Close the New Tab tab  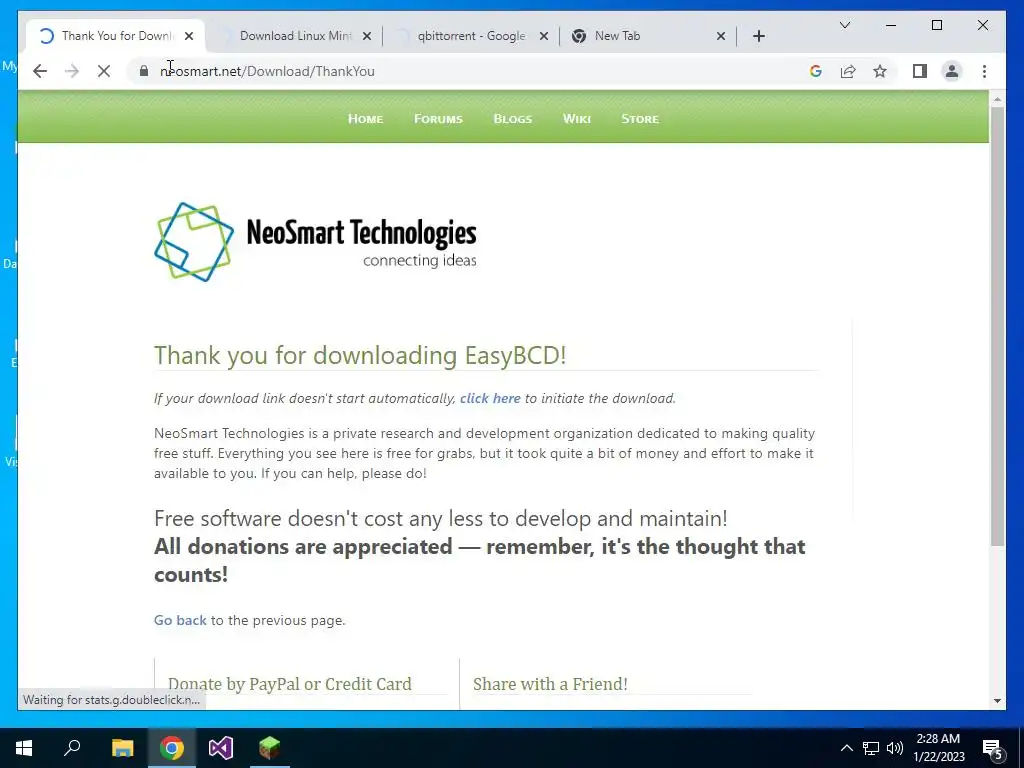pyautogui.click(x=721, y=36)
